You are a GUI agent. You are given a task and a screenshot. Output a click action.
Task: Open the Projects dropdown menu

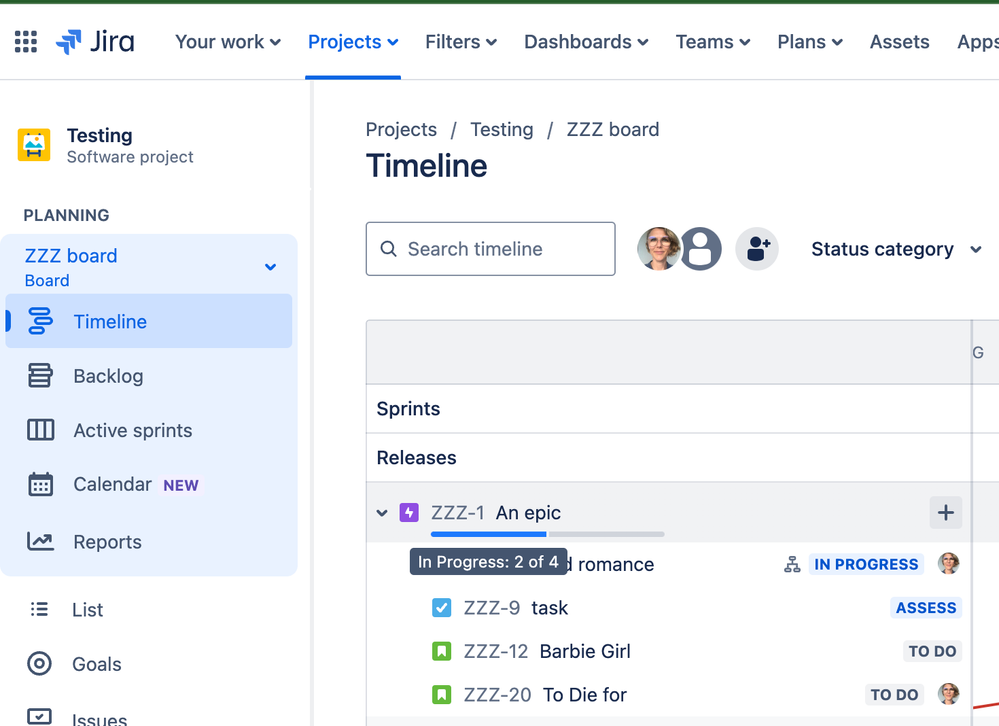pyautogui.click(x=353, y=42)
